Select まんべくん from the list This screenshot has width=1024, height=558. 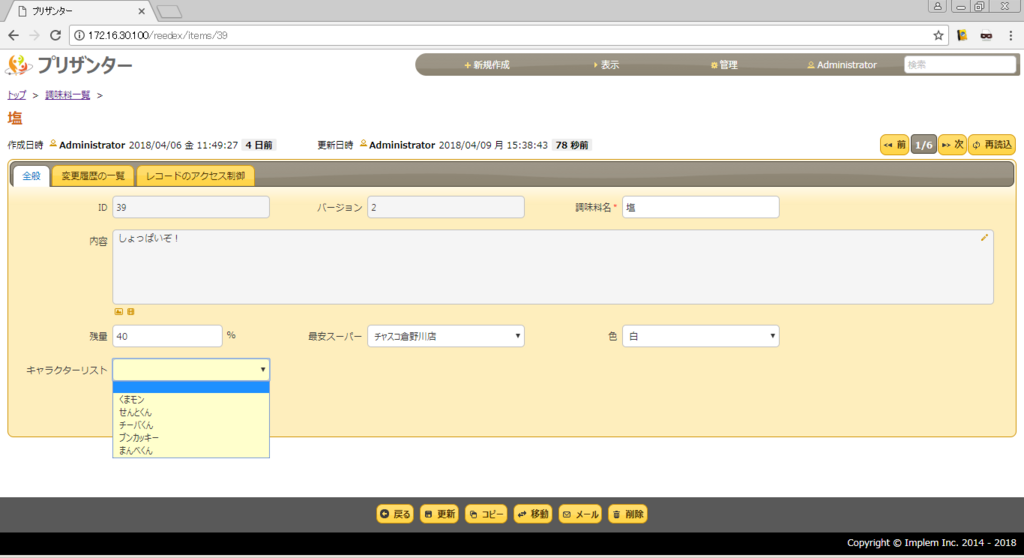191,450
